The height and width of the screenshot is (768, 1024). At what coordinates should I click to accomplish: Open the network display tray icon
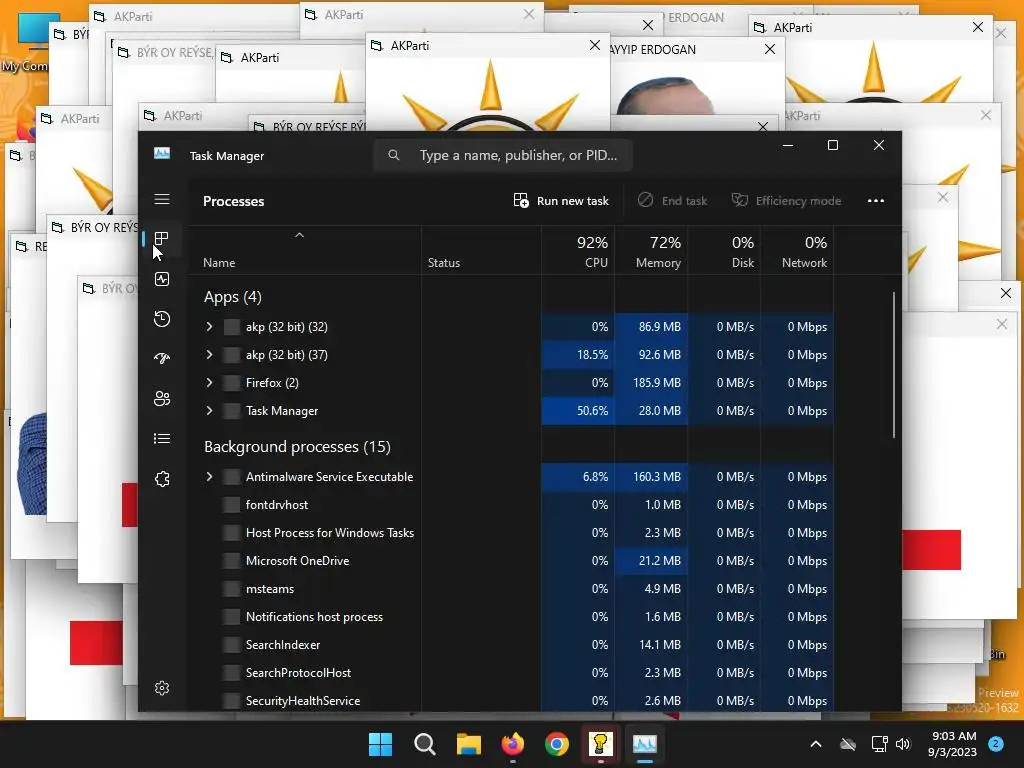tap(879, 744)
